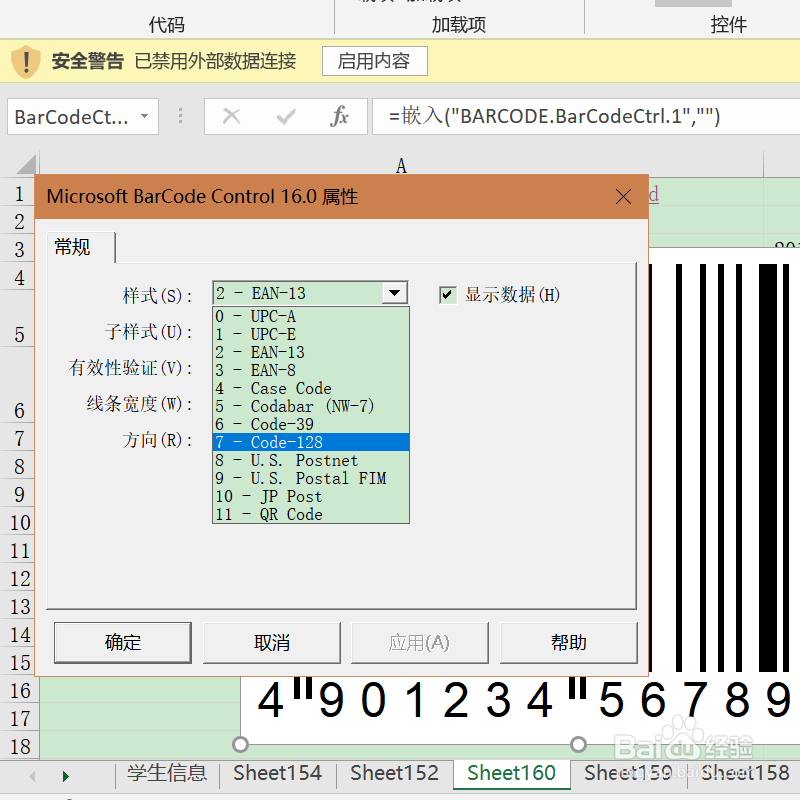This screenshot has width=800, height=800.
Task: Choose 5 - Codabar (NW-7) option
Action: point(311,406)
